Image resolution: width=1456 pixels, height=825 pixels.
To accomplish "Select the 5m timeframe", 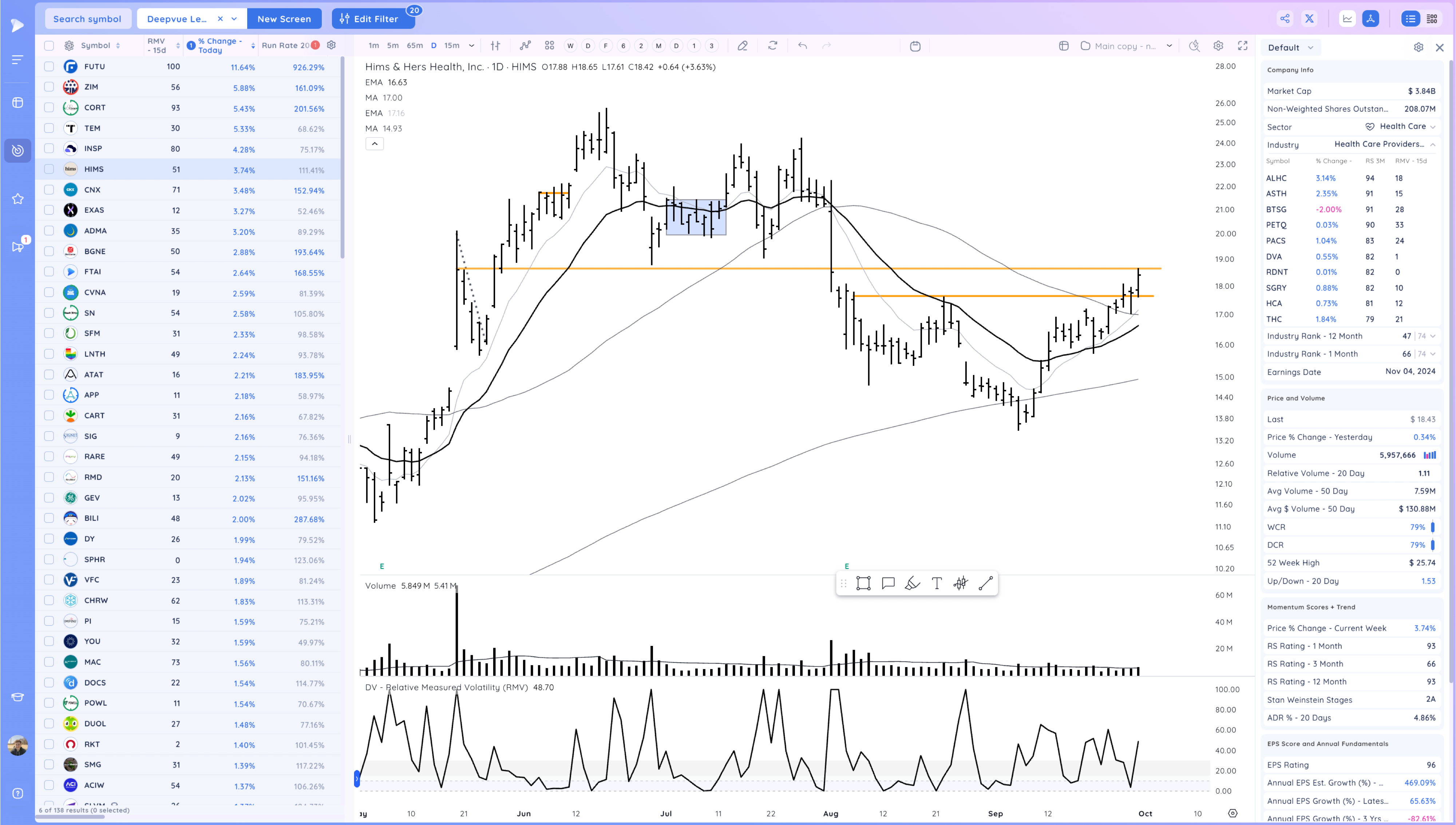I will (392, 46).
